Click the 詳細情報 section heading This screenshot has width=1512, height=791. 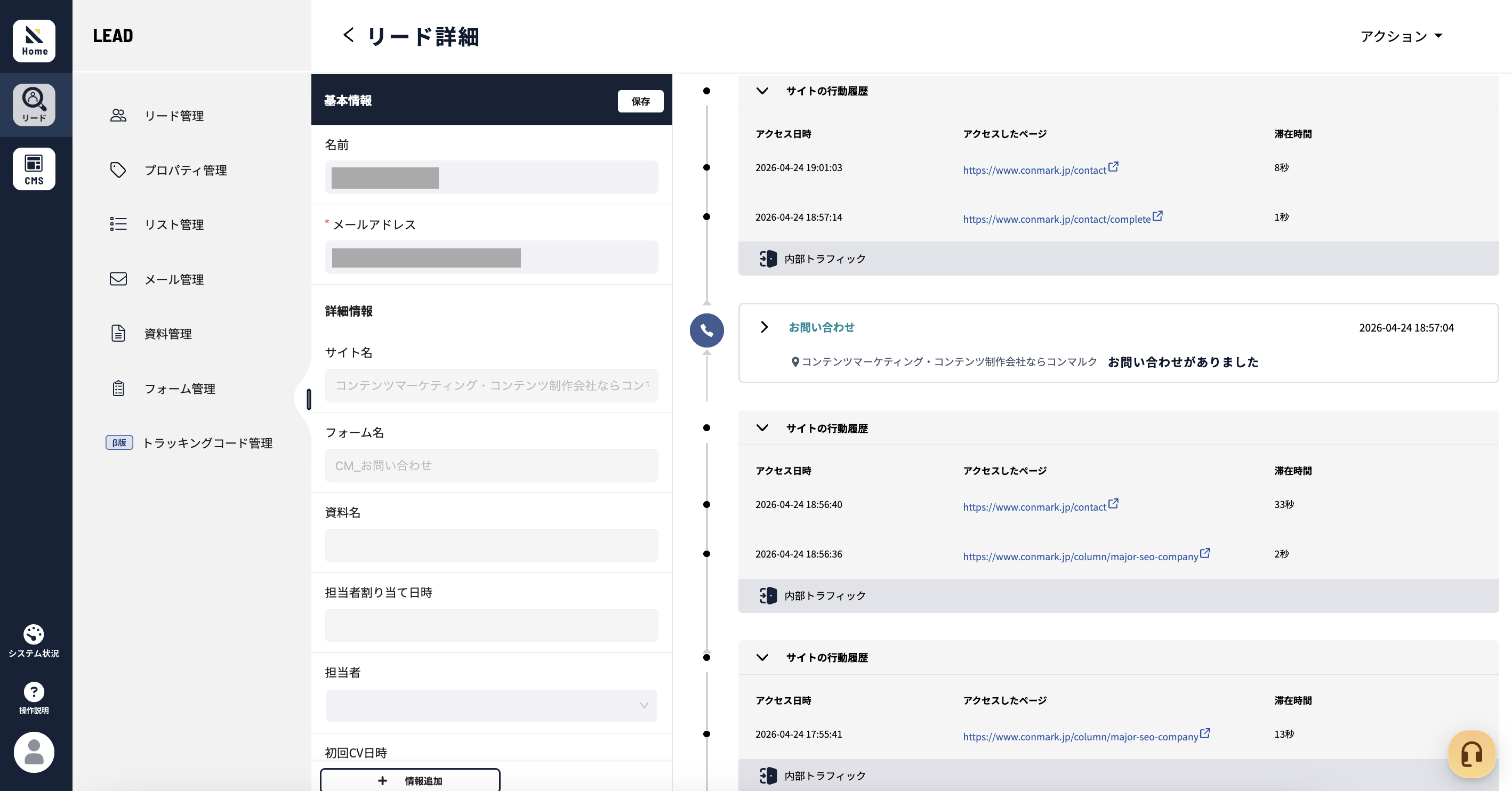(349, 311)
